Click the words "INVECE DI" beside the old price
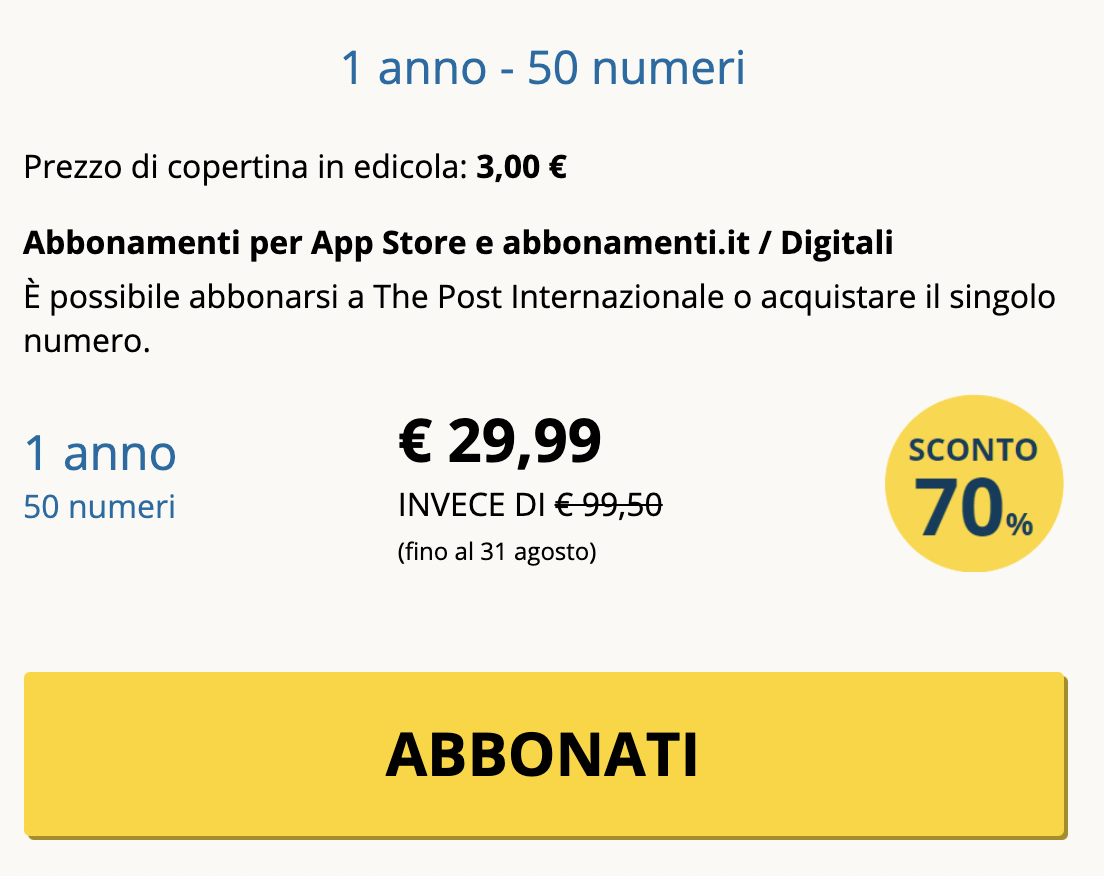1112x888 pixels. 472,505
